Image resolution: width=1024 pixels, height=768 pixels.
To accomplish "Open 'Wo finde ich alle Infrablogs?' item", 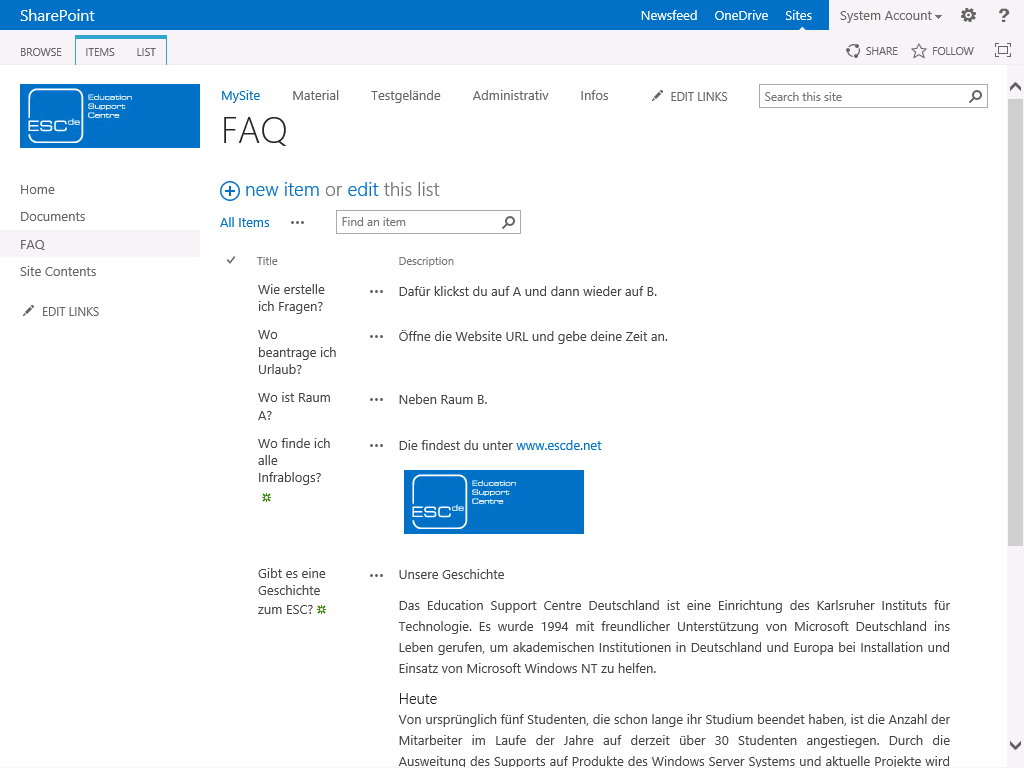I will click(x=294, y=460).
